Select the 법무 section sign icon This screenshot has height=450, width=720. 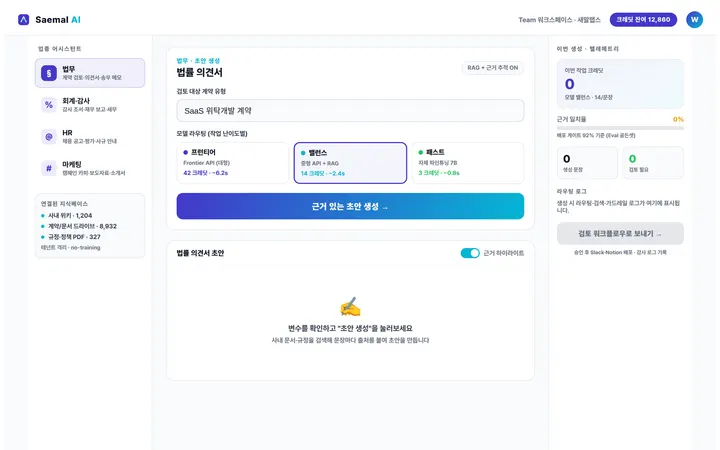(x=49, y=73)
